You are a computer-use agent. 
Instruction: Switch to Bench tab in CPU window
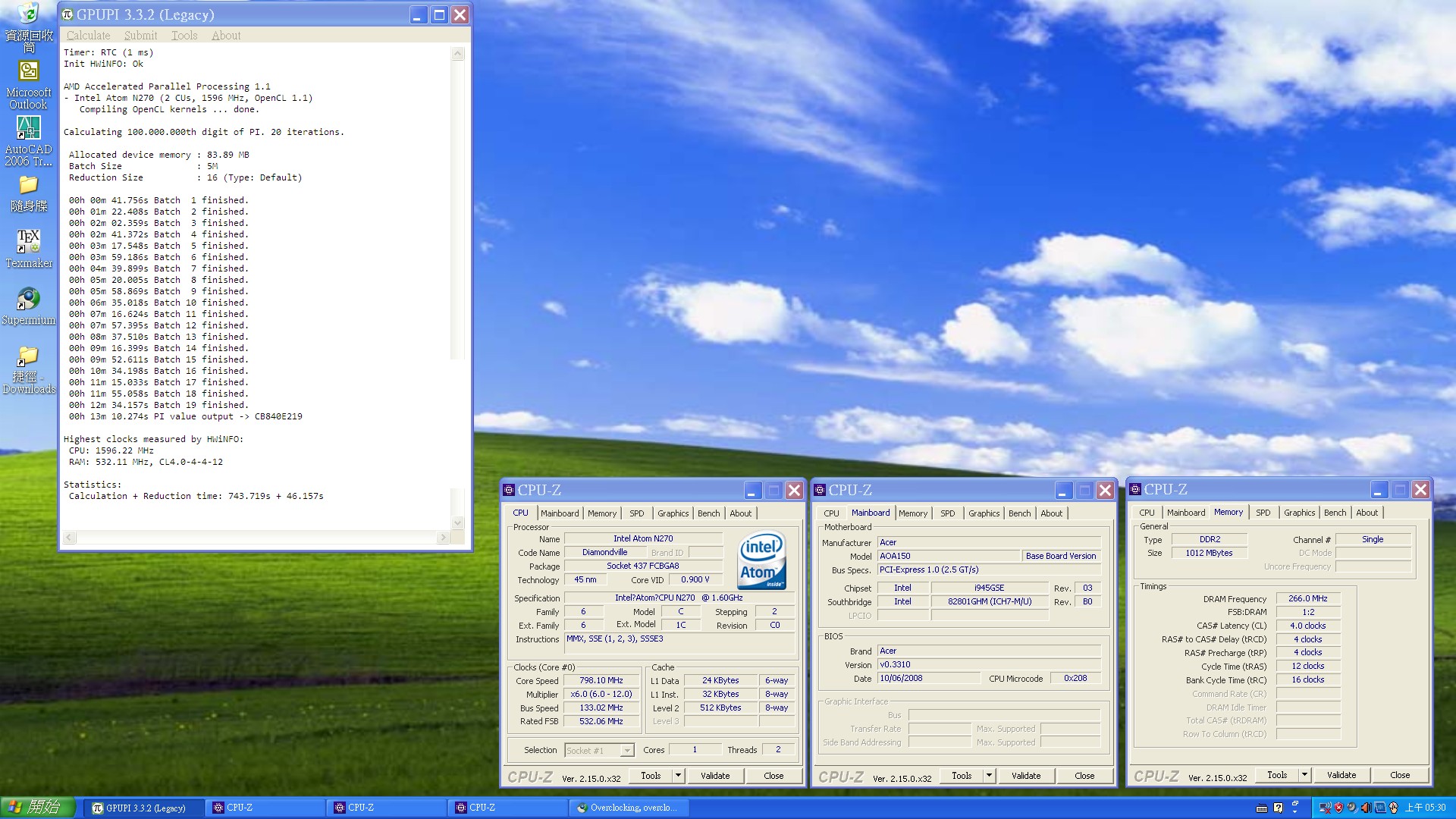708,513
